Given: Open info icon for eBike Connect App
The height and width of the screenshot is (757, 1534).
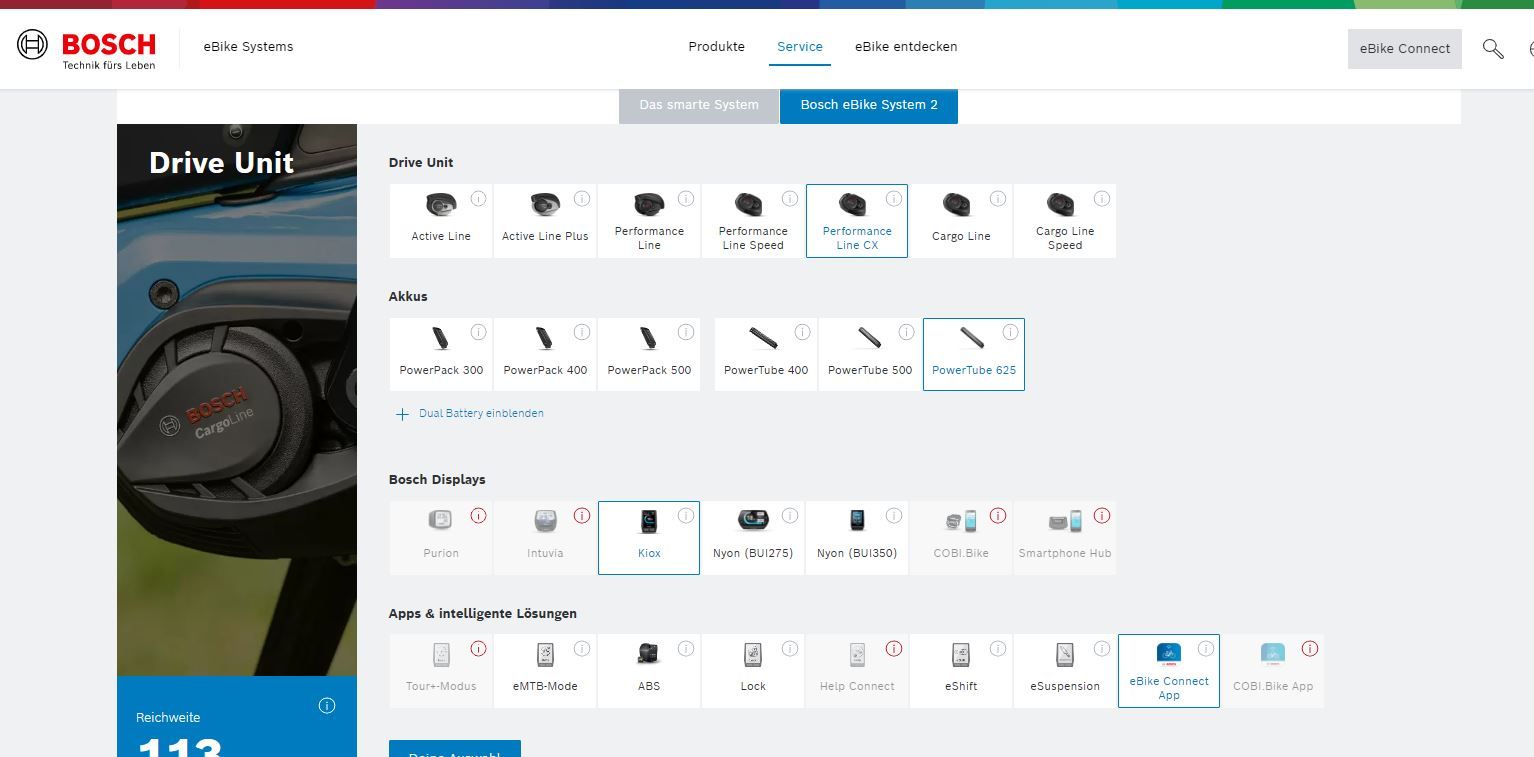Looking at the screenshot, I should coord(1206,648).
